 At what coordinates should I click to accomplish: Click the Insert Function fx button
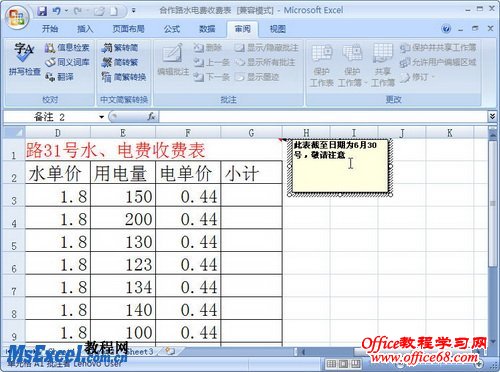click(x=151, y=117)
